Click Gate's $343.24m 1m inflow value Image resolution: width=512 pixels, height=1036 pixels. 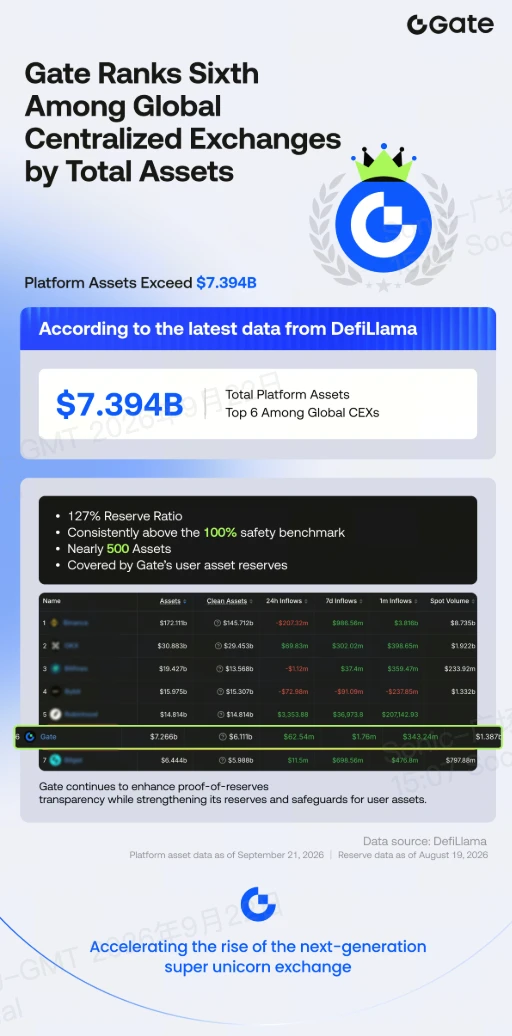421,737
